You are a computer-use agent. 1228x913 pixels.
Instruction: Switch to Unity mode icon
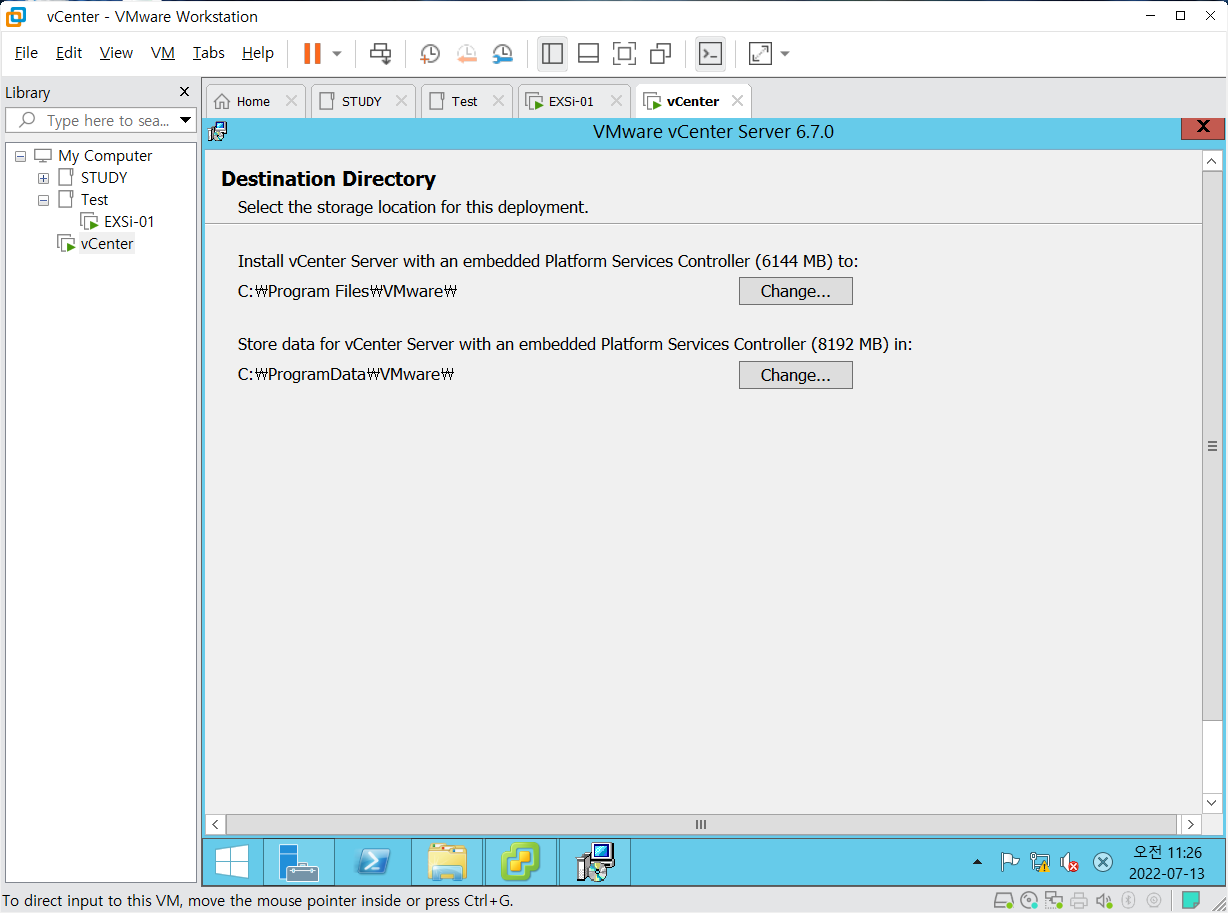[660, 53]
